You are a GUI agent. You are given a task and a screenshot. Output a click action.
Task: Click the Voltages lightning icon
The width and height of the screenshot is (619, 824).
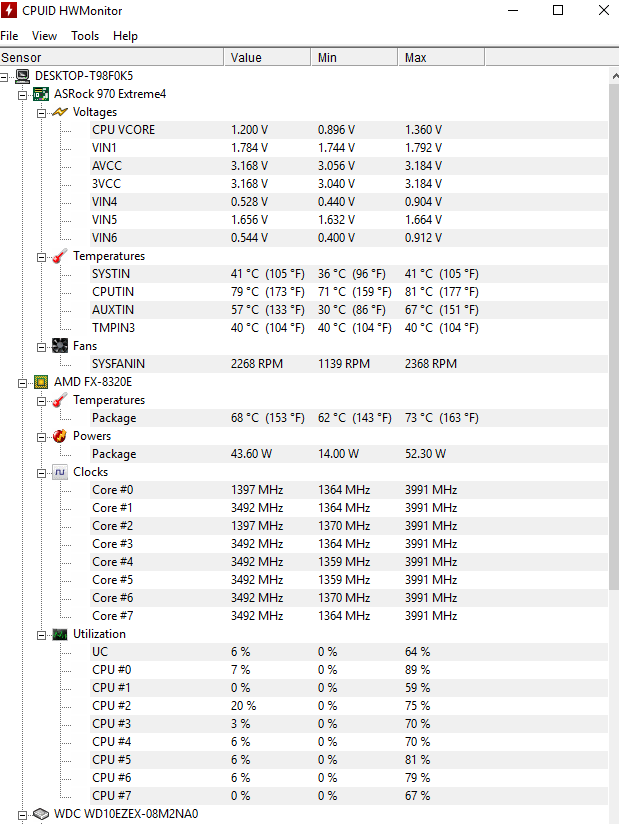(x=60, y=112)
